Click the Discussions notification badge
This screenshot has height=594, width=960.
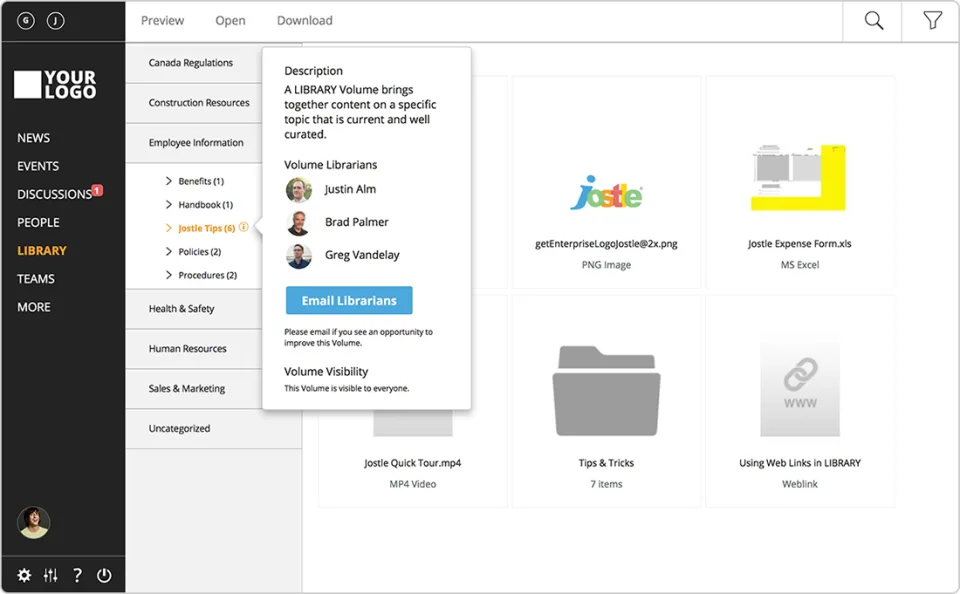tap(97, 190)
